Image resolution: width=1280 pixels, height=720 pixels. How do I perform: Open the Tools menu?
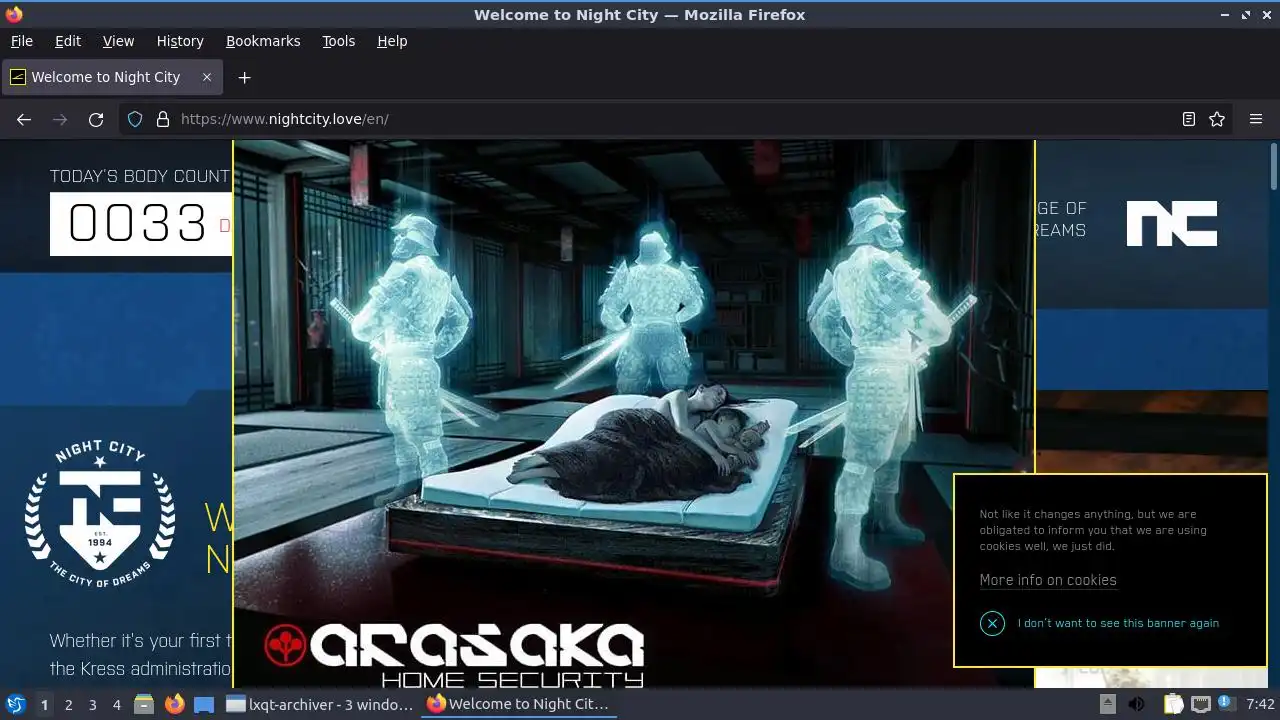[338, 41]
